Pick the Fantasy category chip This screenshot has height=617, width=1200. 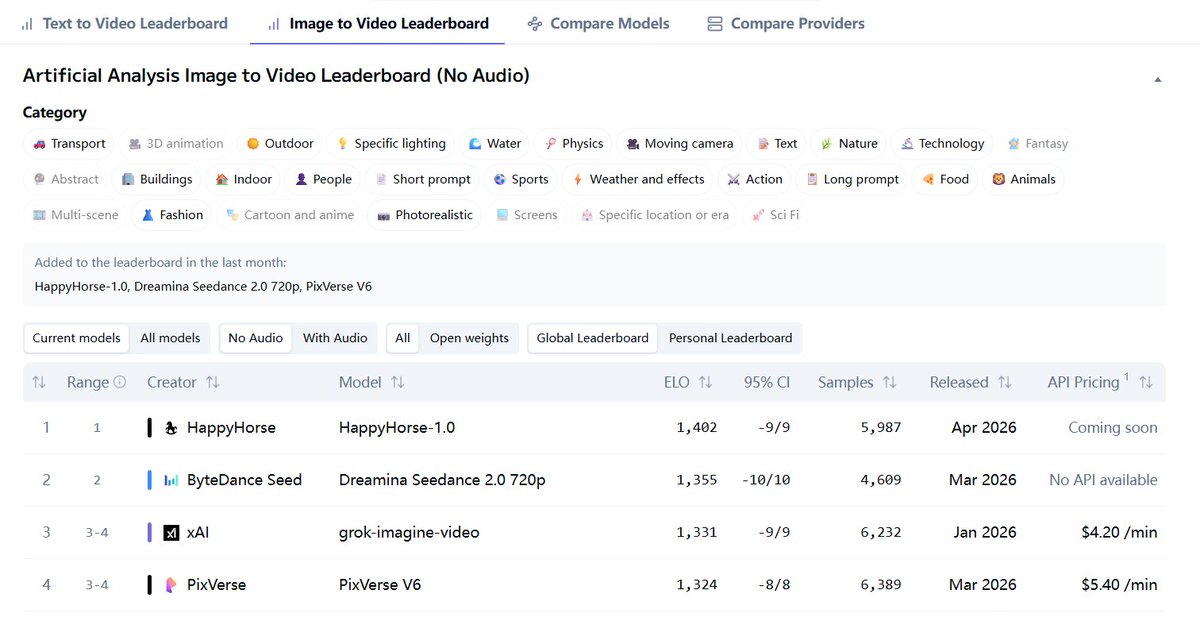1038,144
